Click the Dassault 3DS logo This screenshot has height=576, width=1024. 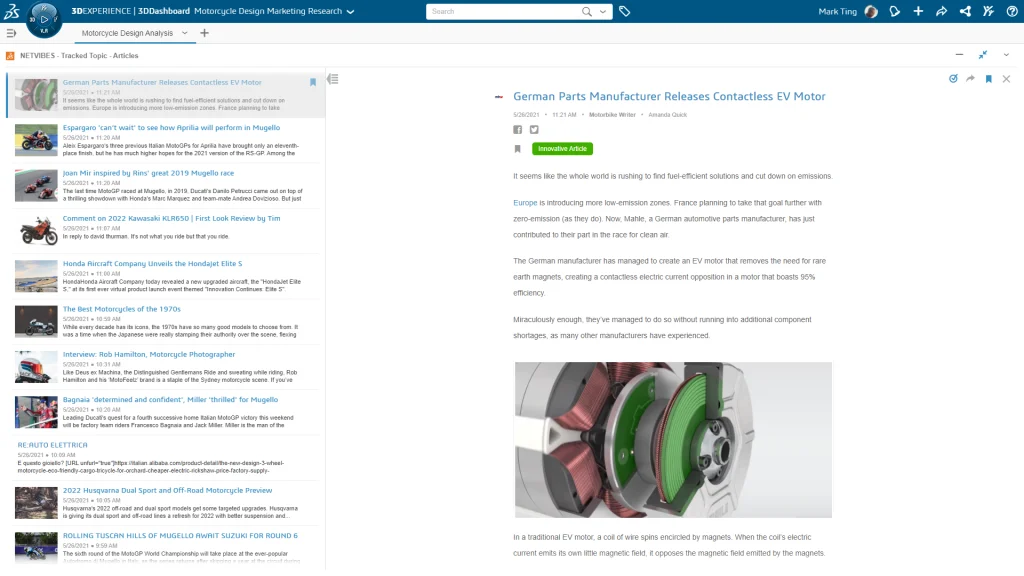pos(12,11)
